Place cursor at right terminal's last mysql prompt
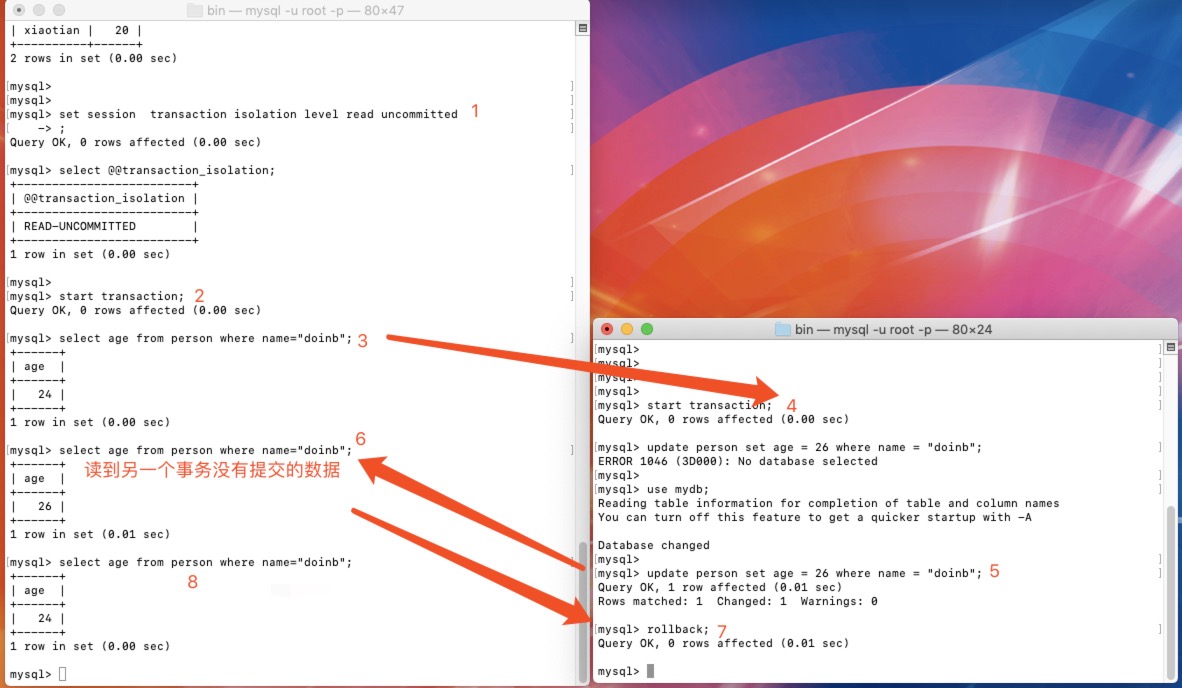 pos(650,671)
